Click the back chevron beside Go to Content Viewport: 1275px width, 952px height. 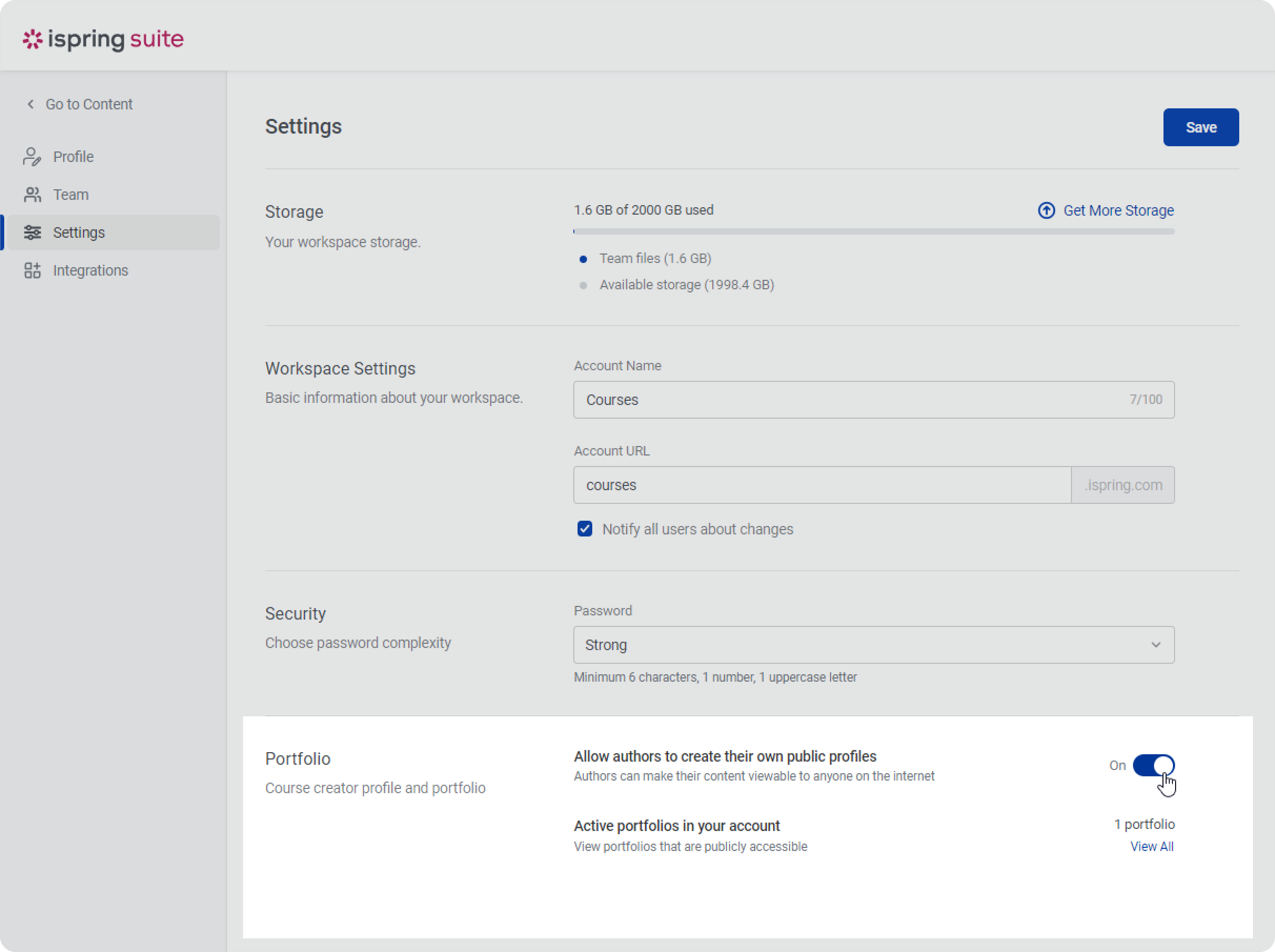pos(31,104)
